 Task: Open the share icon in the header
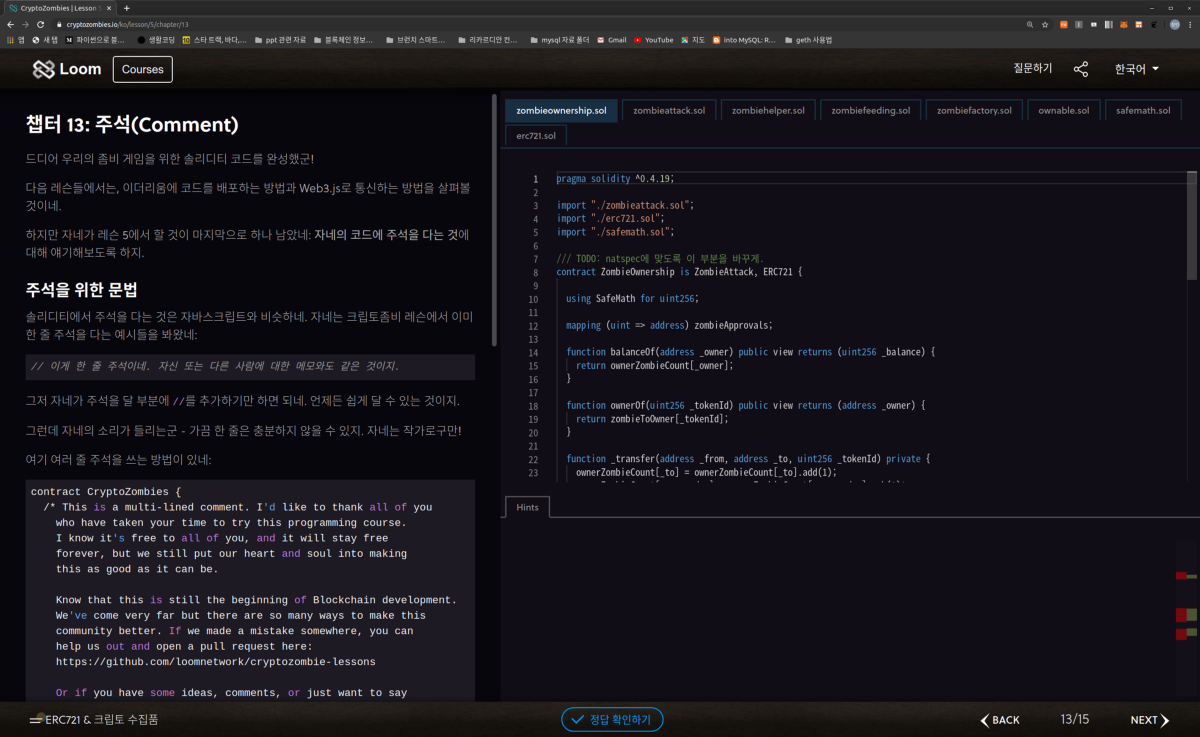[x=1081, y=69]
